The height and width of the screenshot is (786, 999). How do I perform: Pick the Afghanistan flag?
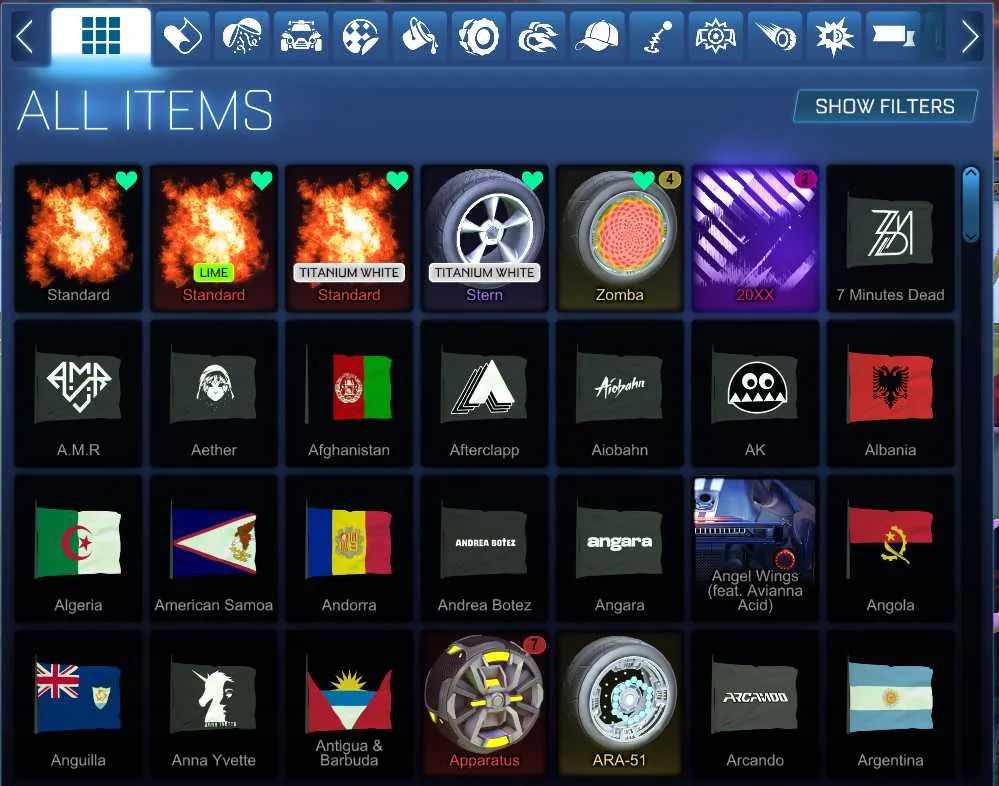[349, 394]
